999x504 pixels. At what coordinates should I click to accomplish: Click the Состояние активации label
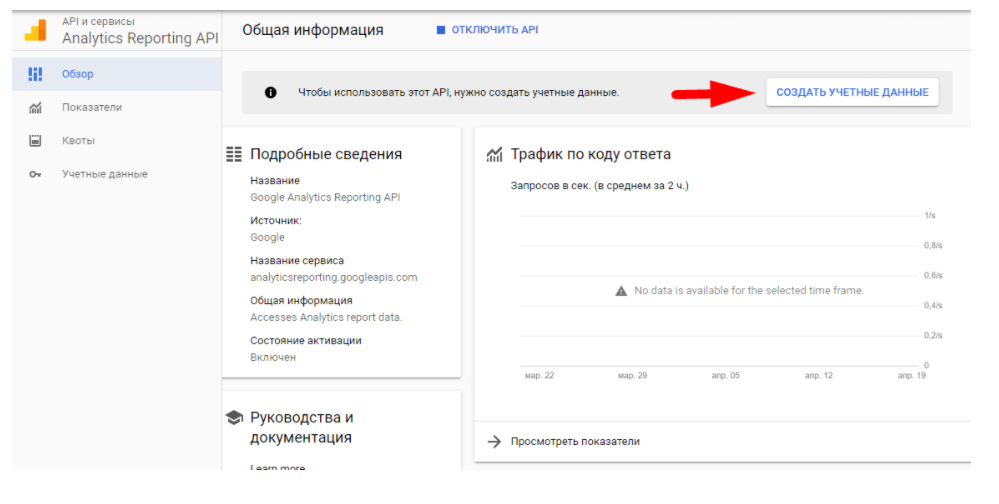click(x=306, y=341)
